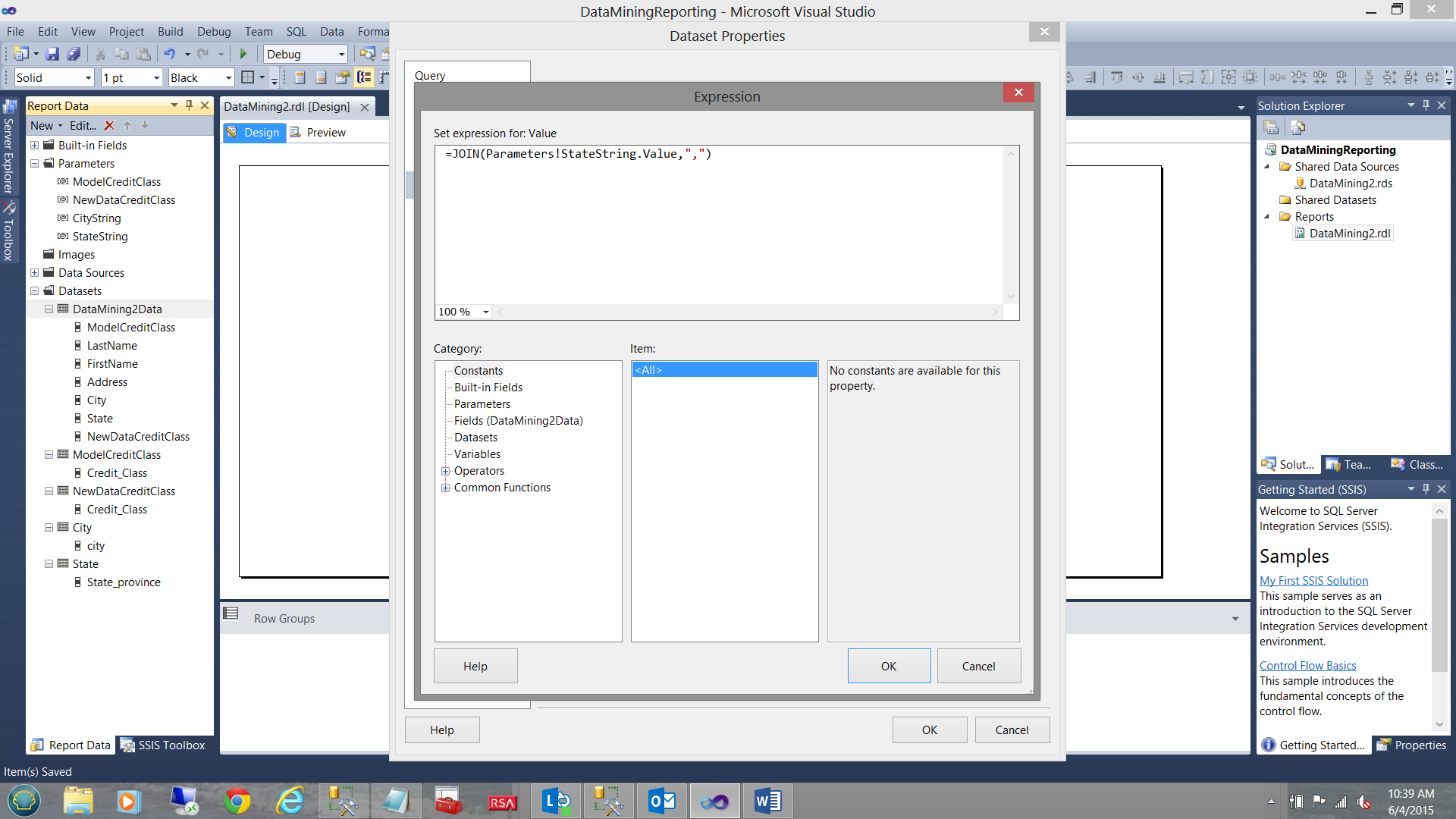The height and width of the screenshot is (819, 1456).
Task: Click OK in the Expression dialog
Action: coord(889,666)
